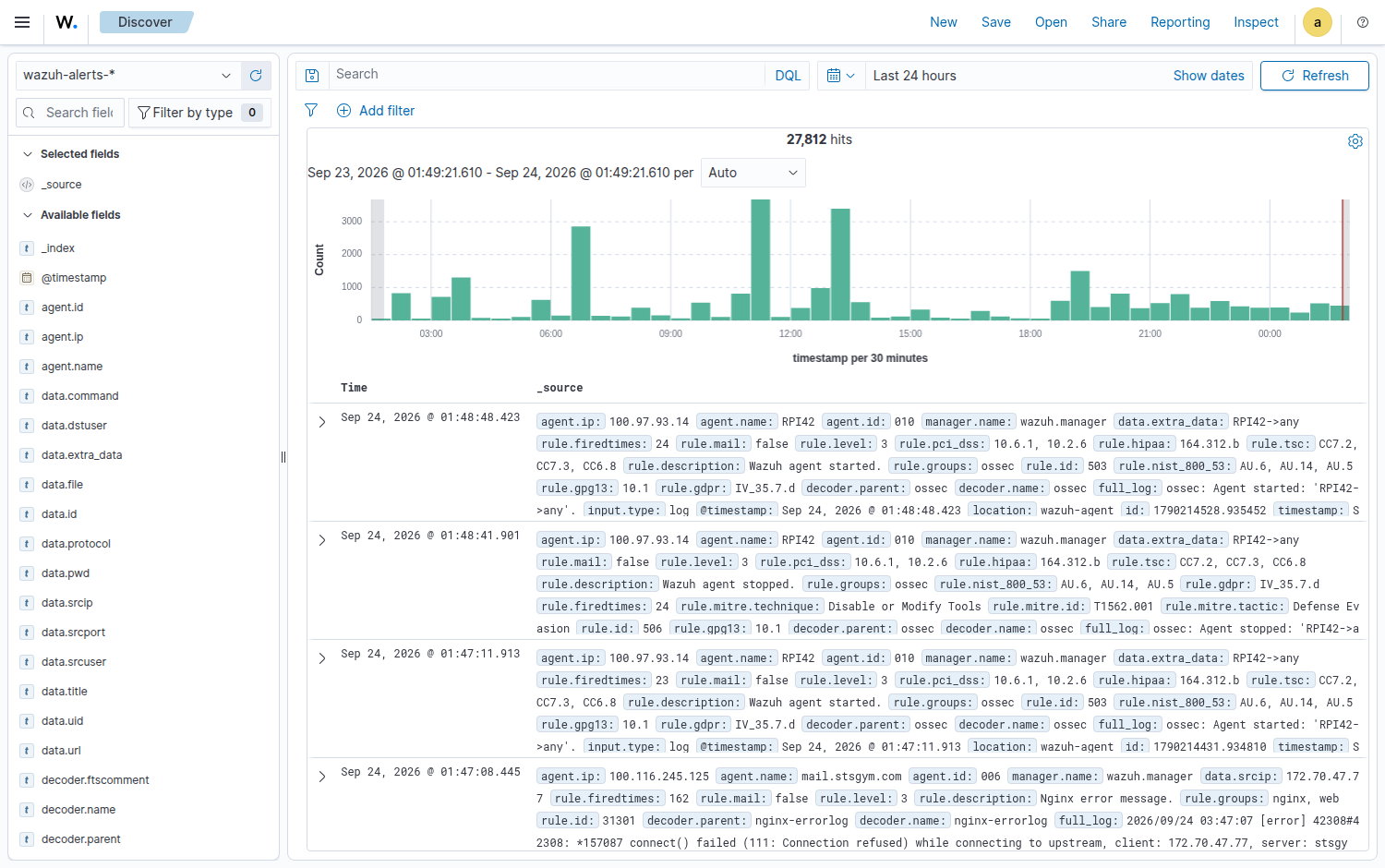Click the filter funnel options icon
The image size is (1385, 868).
point(311,111)
